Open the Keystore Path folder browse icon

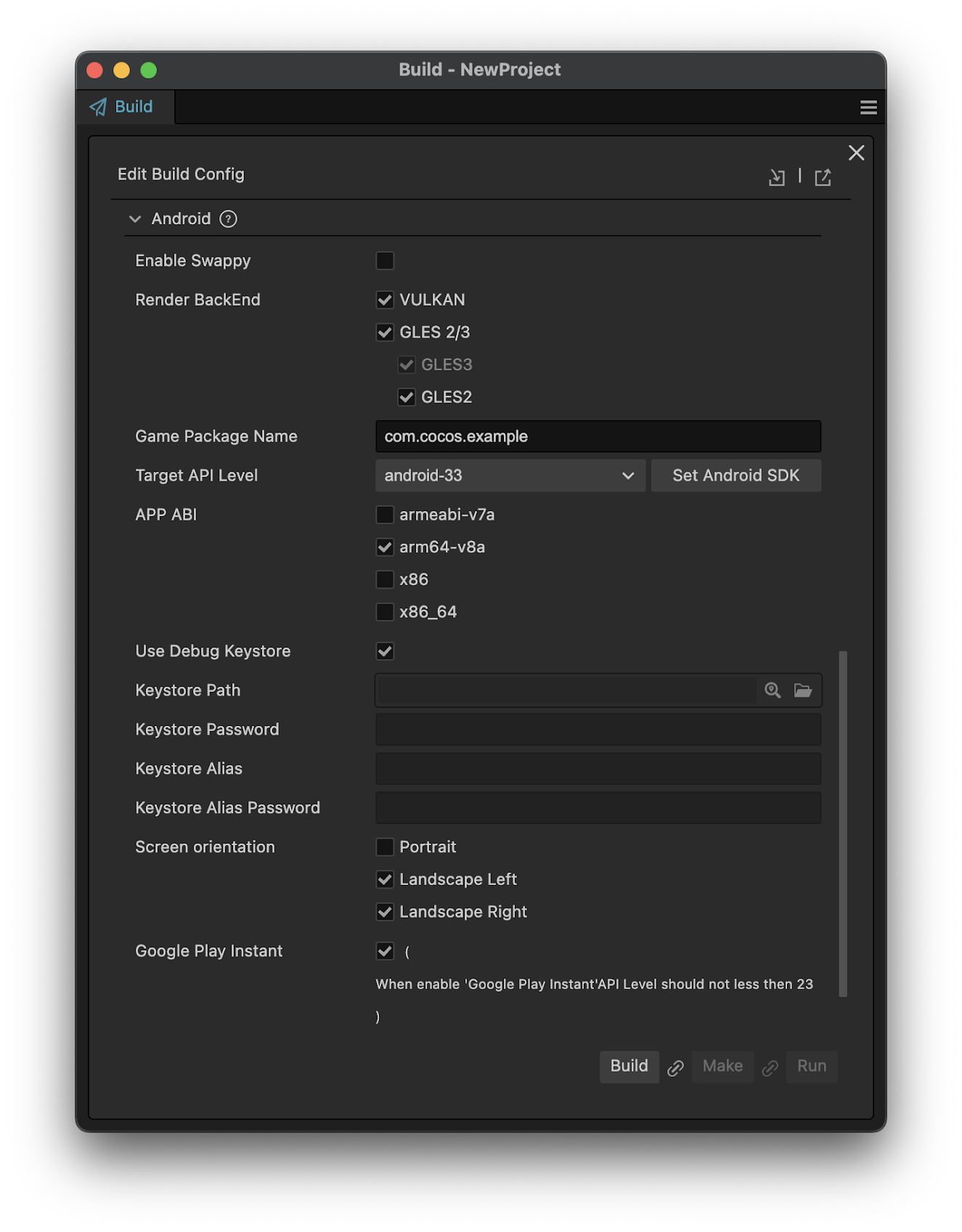coord(803,690)
